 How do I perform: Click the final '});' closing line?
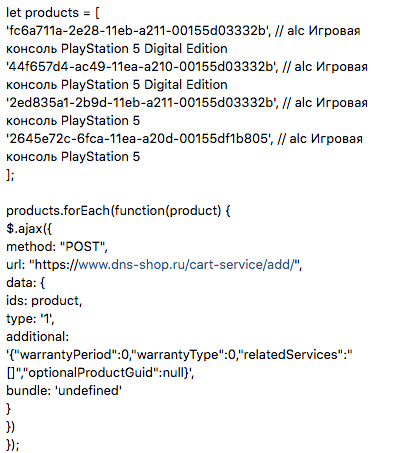[13, 445]
